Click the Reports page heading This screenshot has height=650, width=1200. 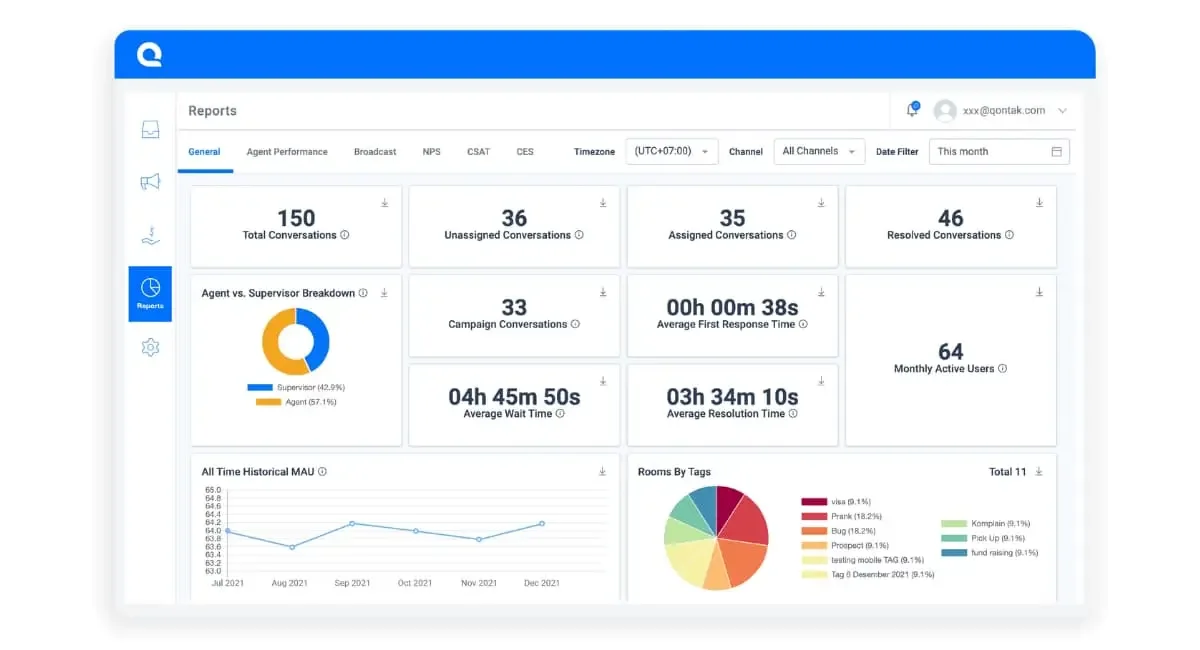[x=212, y=111]
